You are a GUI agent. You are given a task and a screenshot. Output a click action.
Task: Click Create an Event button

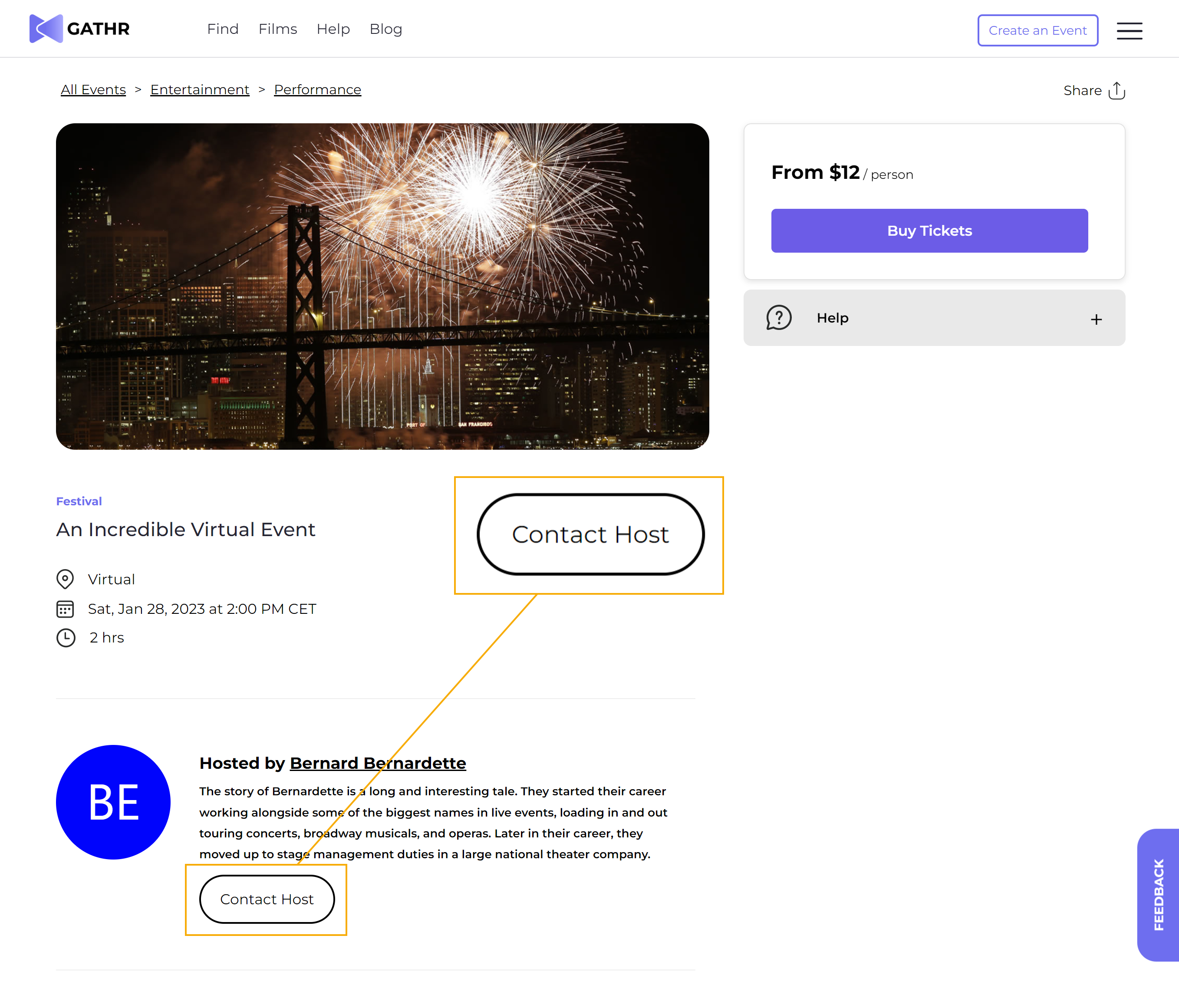(x=1037, y=30)
